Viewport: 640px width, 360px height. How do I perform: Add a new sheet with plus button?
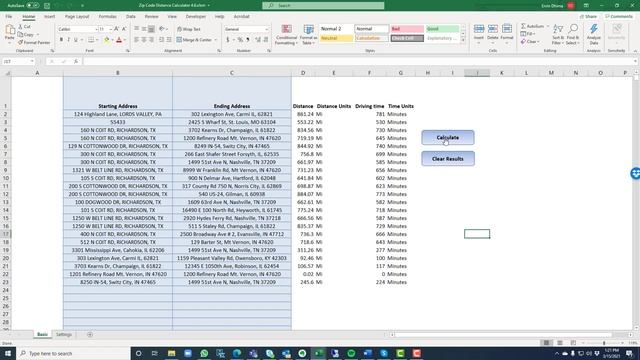coord(90,335)
